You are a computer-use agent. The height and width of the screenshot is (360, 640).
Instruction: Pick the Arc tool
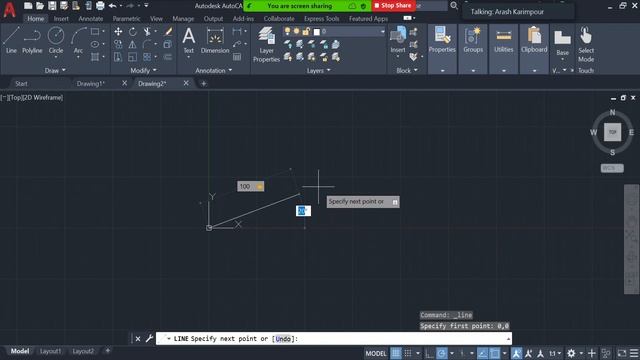pos(78,39)
